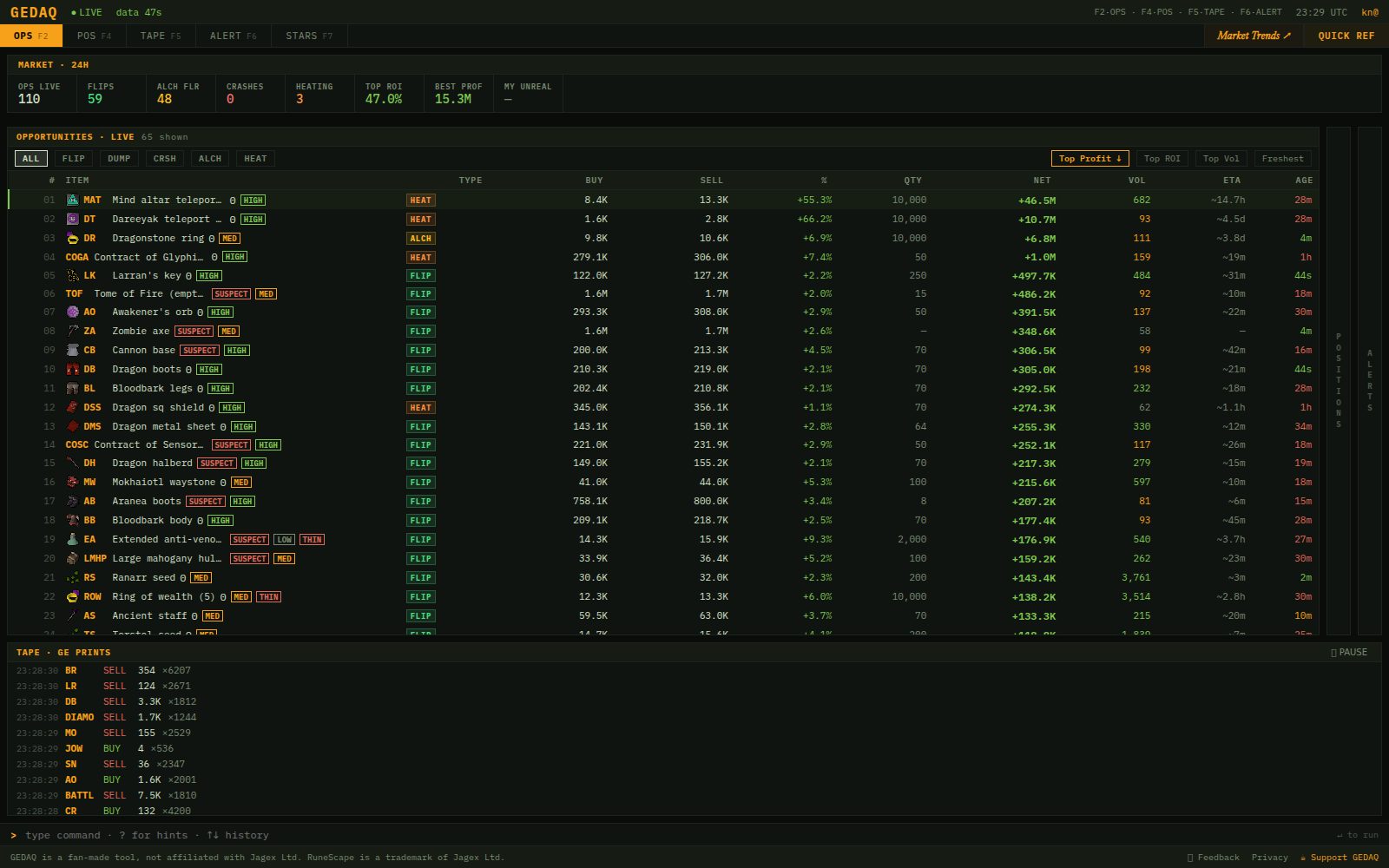Screen dimensions: 1389x868
Task: Click the THIN tag on Ring of wealth row
Action: (x=268, y=597)
